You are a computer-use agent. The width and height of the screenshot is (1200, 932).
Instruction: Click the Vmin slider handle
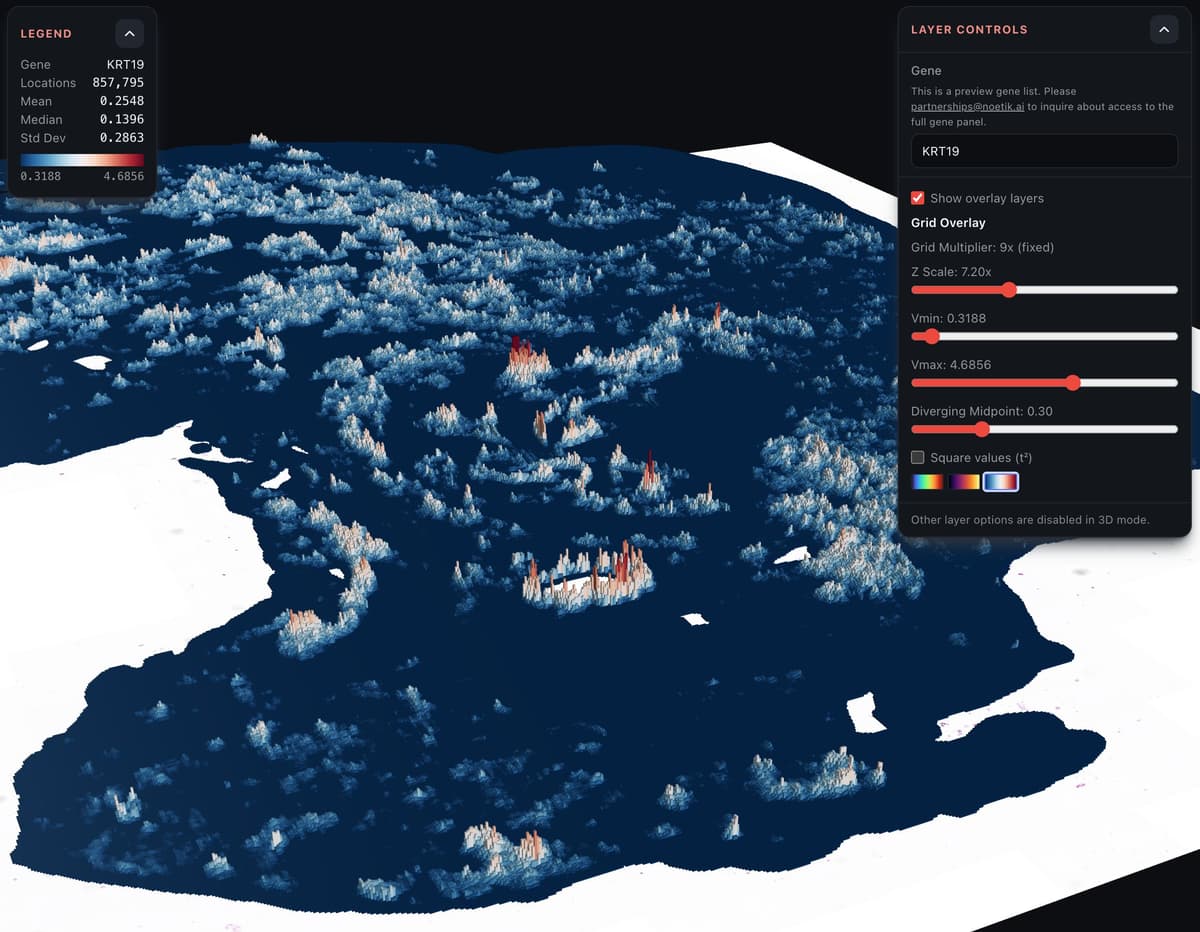[930, 336]
